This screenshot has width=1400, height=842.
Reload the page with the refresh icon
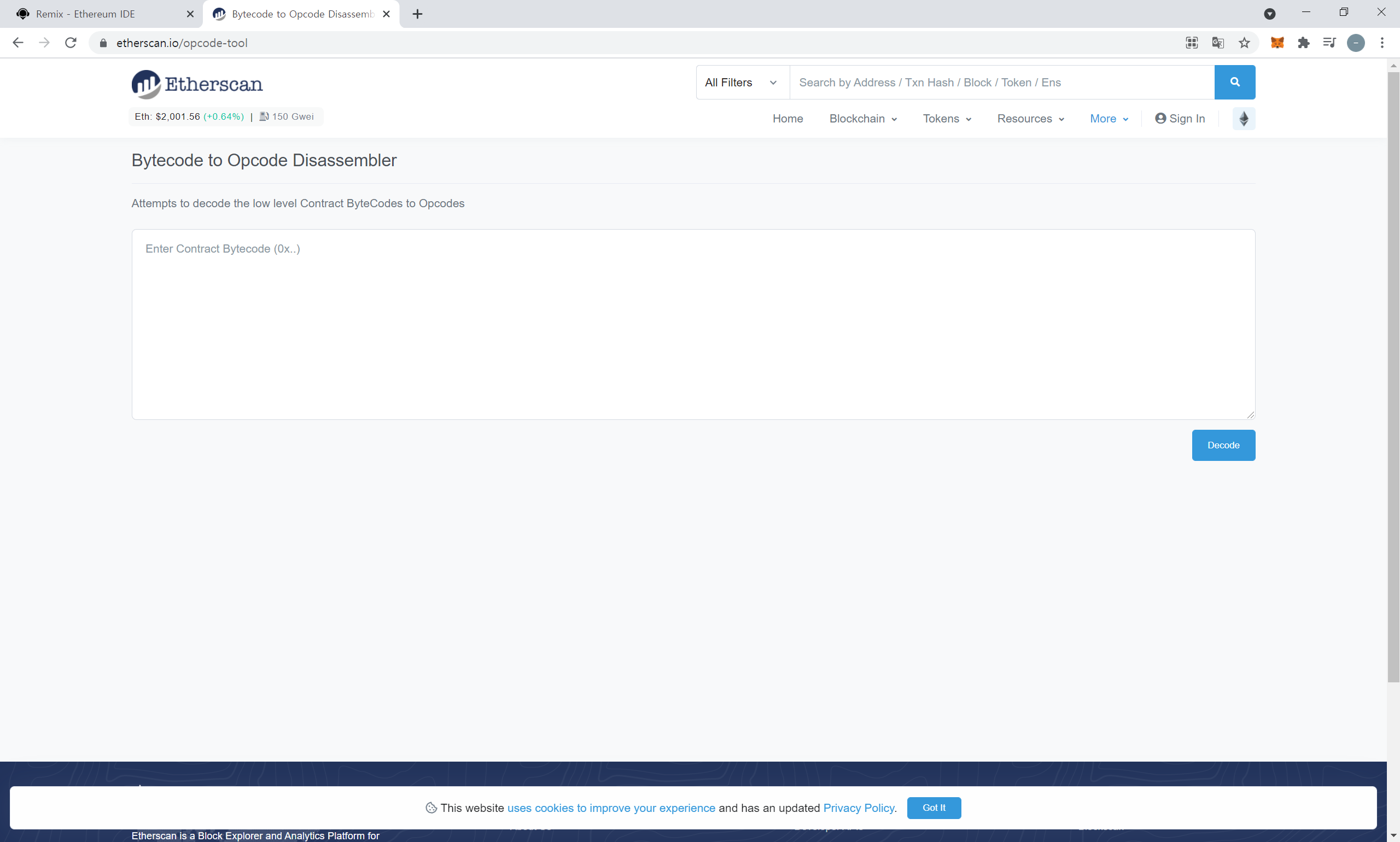(x=71, y=43)
